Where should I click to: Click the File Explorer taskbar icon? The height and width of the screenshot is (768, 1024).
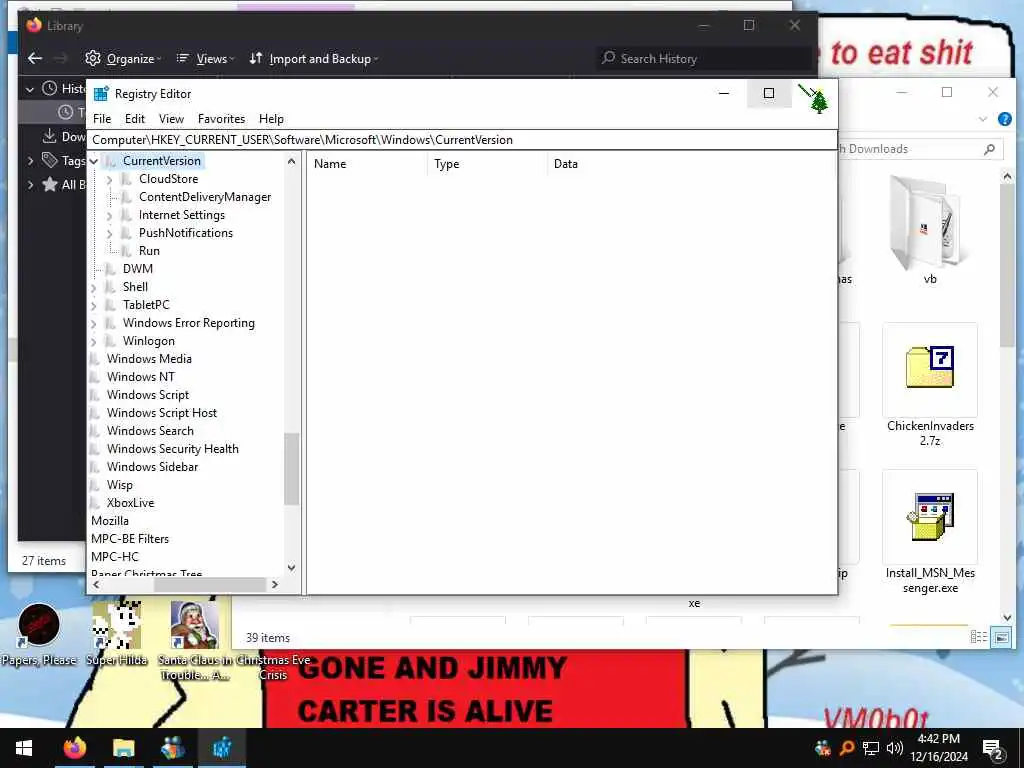click(x=123, y=748)
